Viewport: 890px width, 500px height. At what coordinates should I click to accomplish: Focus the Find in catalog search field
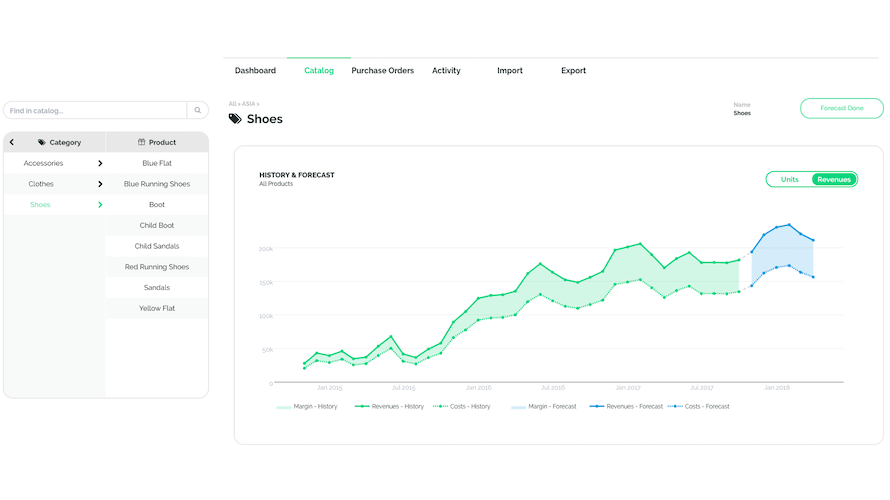point(95,111)
